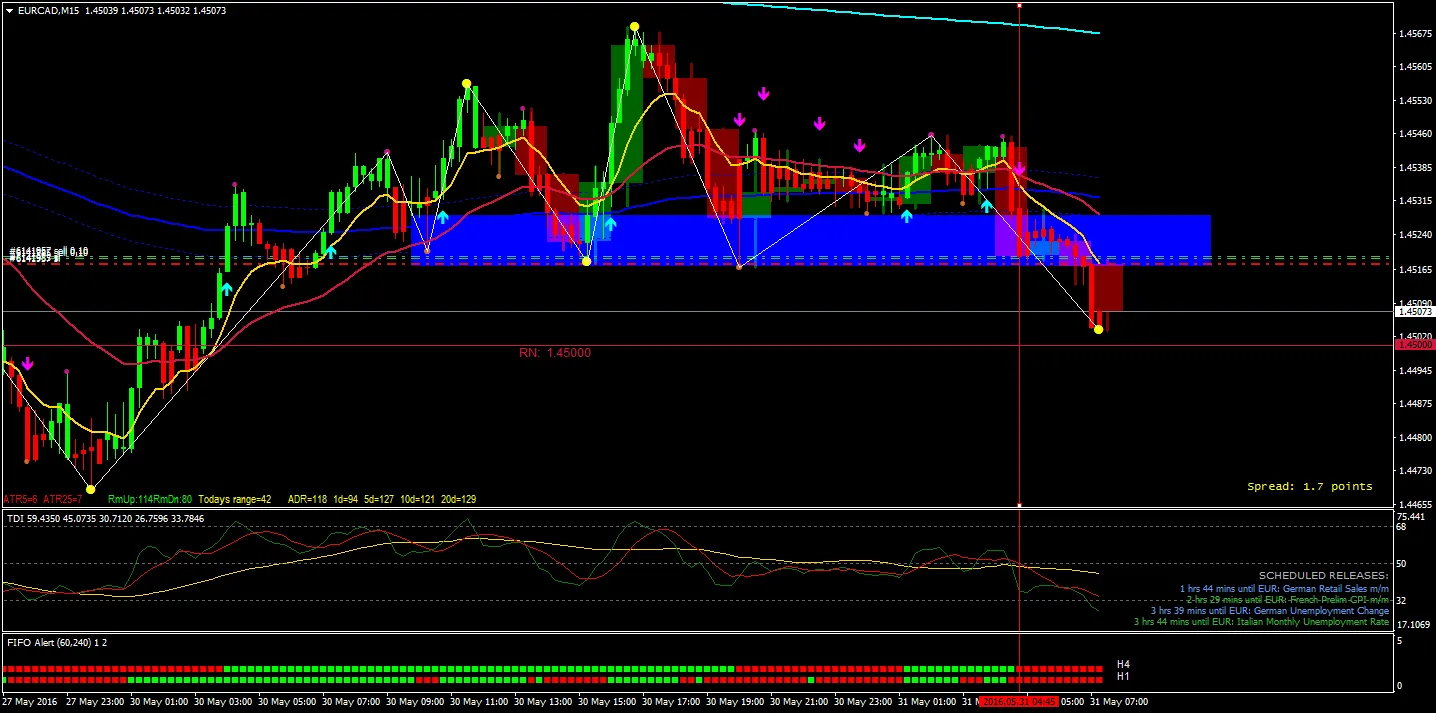Click the 1.45603 price axis label
Viewport: 1436px width, 713px height.
point(1415,67)
